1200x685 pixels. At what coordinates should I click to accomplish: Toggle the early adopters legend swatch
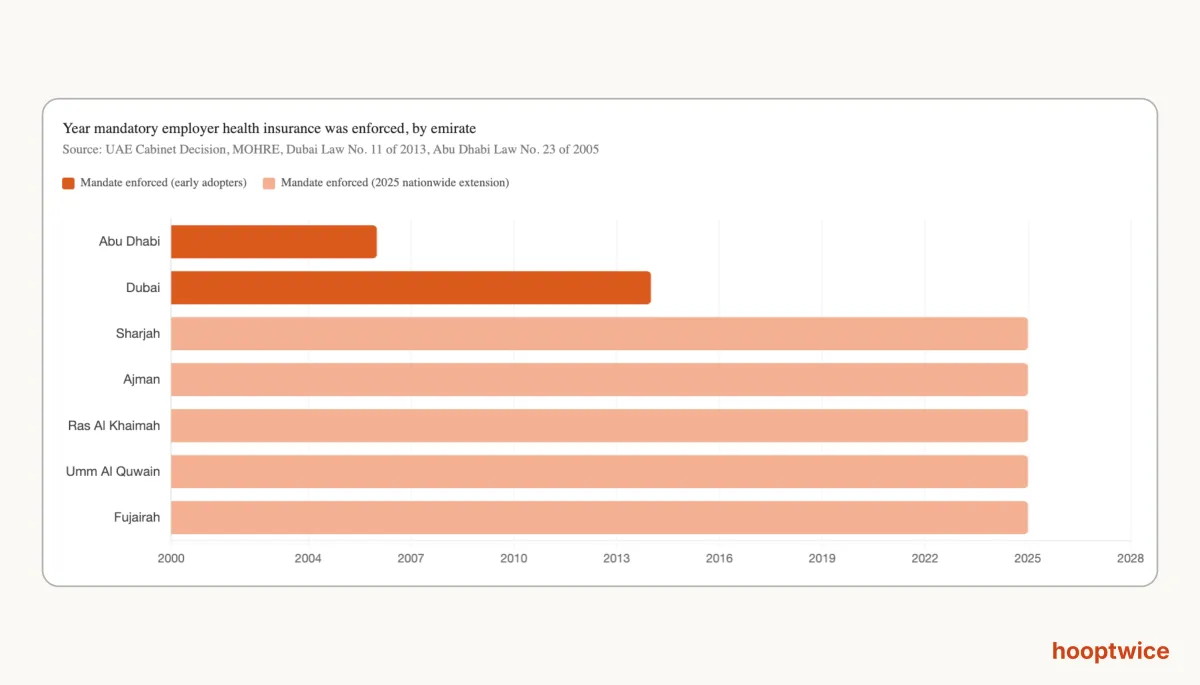click(68, 183)
